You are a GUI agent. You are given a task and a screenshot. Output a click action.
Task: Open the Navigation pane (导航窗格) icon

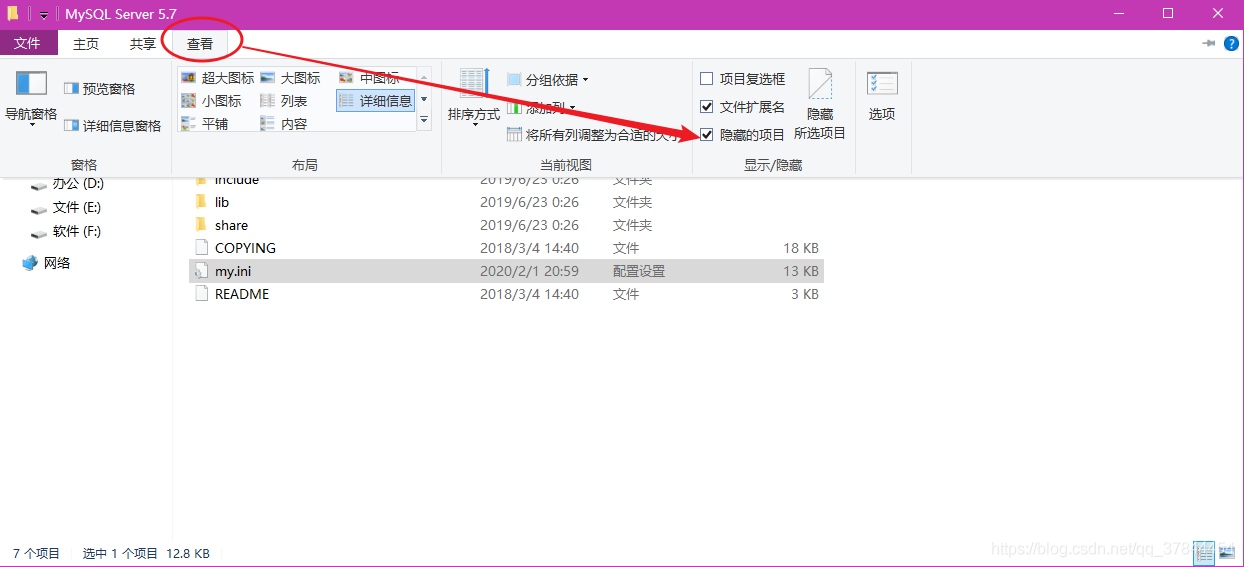31,96
